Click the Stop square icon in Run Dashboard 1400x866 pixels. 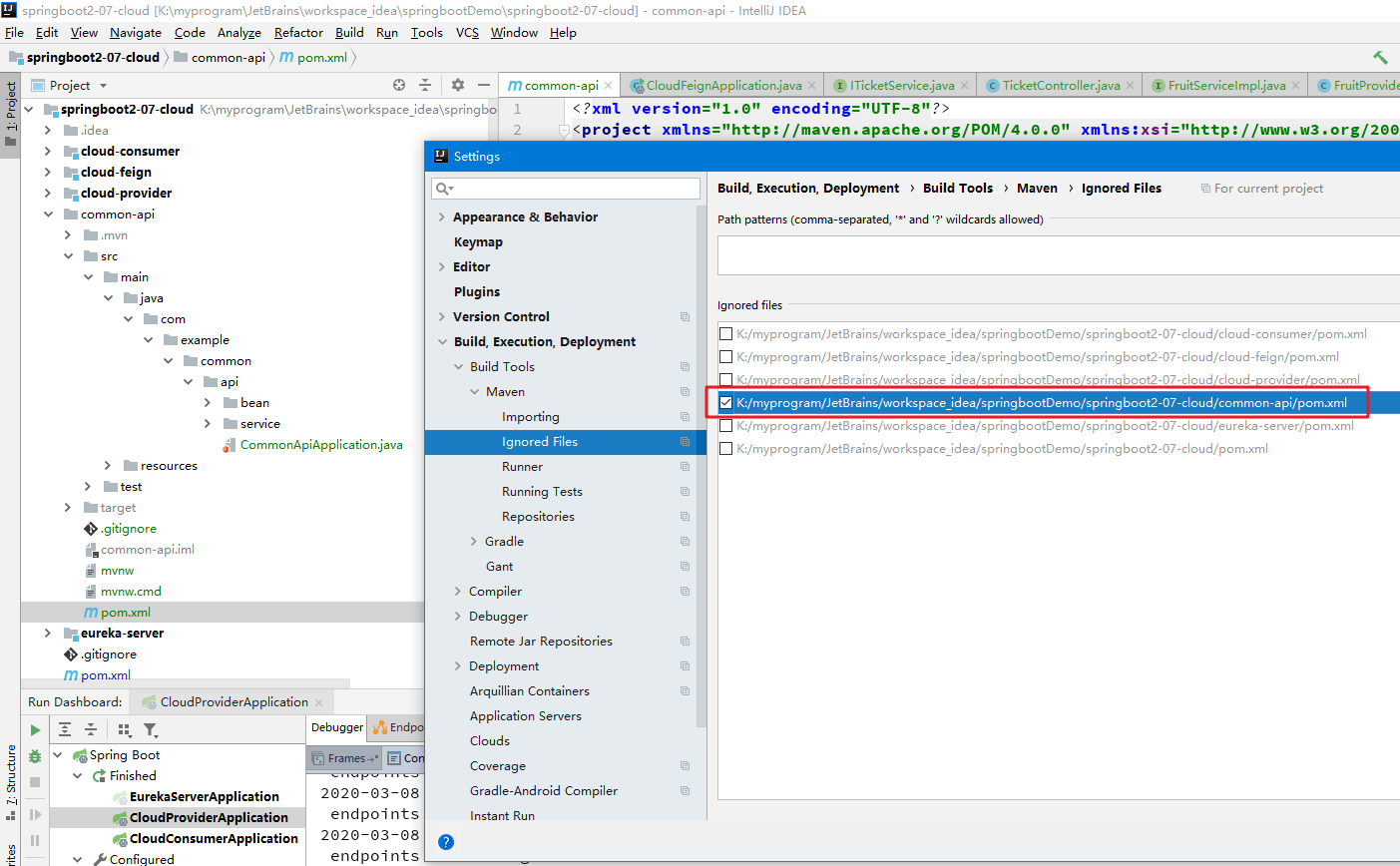coord(35,782)
